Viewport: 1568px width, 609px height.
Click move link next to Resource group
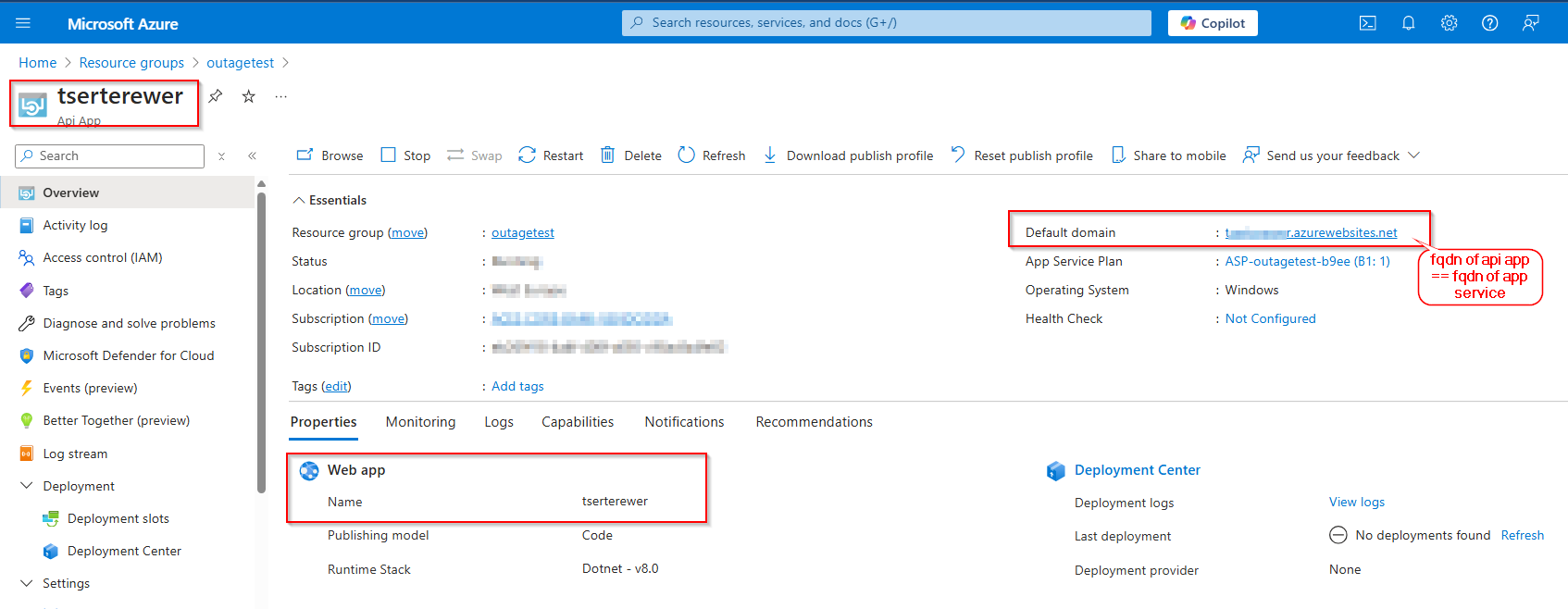click(x=407, y=232)
